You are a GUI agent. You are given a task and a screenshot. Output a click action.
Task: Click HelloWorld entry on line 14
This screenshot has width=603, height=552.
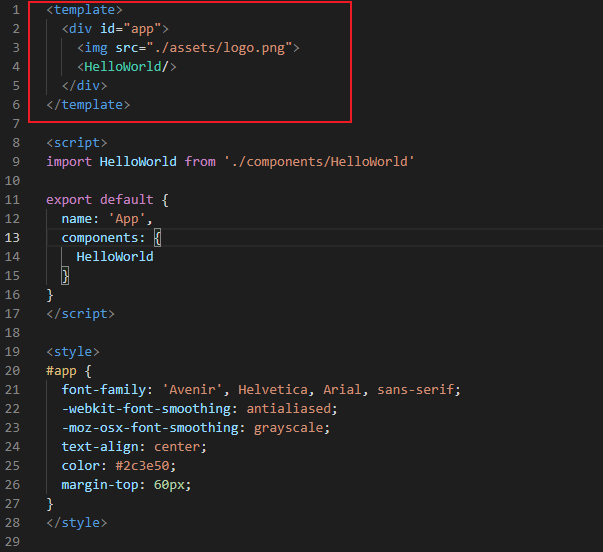(x=115, y=257)
